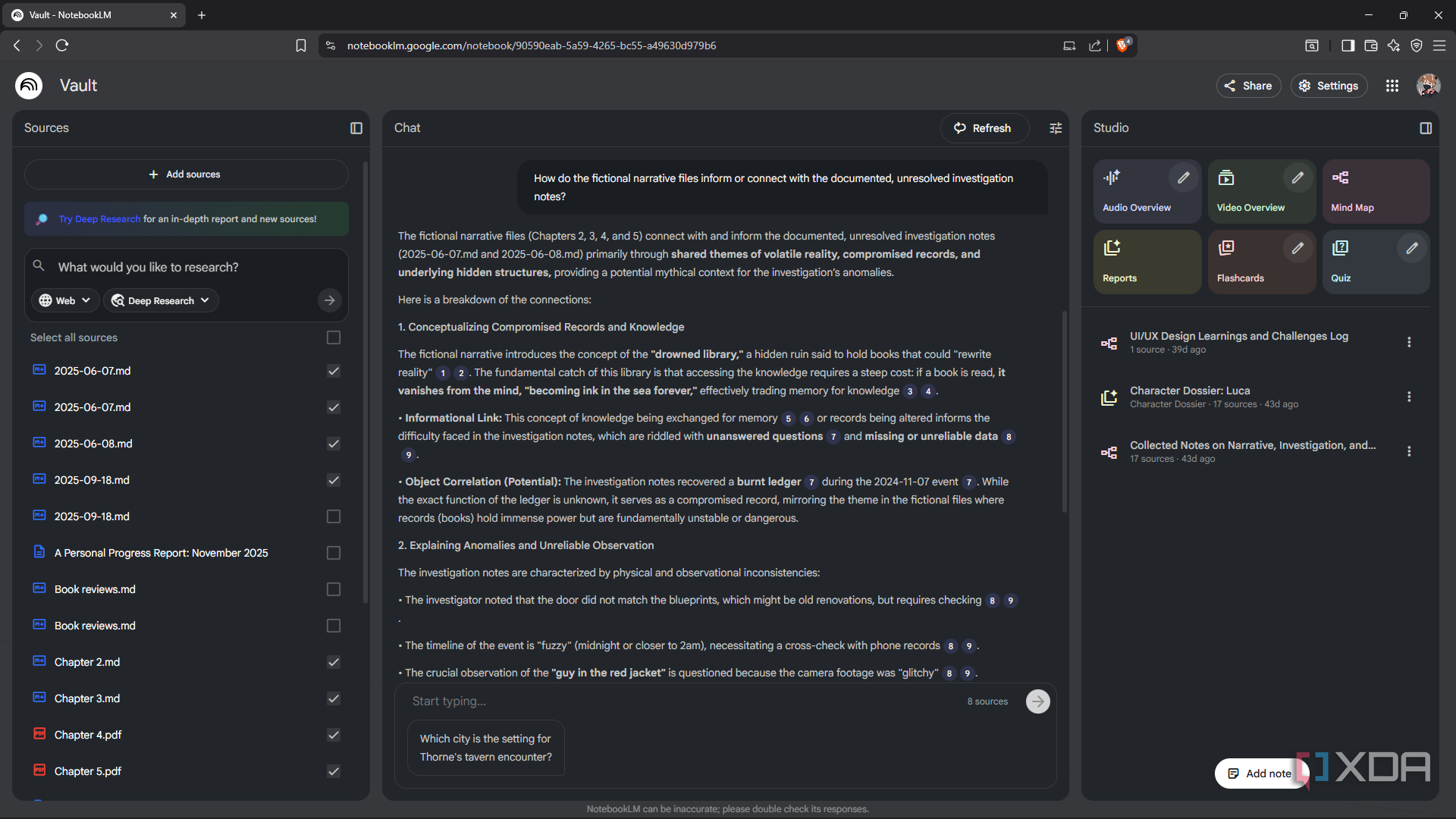Submit chat message arrow button

[1038, 701]
